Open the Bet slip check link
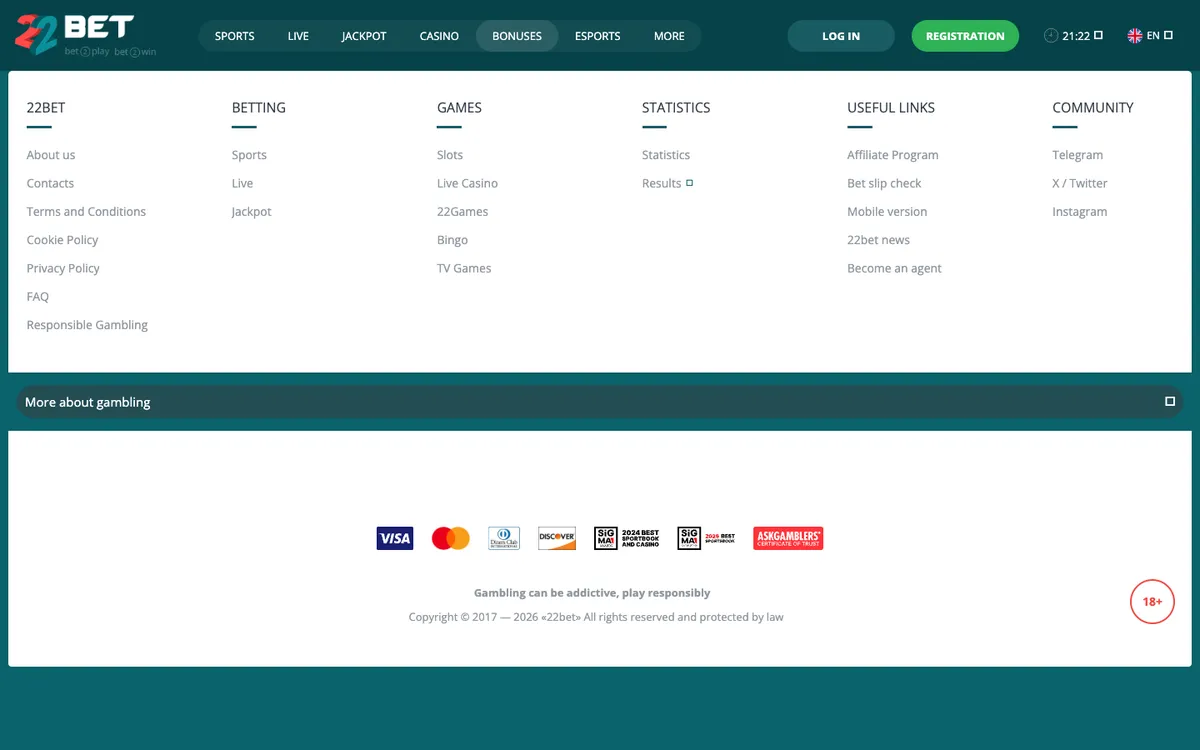The width and height of the screenshot is (1200, 750). click(x=884, y=183)
